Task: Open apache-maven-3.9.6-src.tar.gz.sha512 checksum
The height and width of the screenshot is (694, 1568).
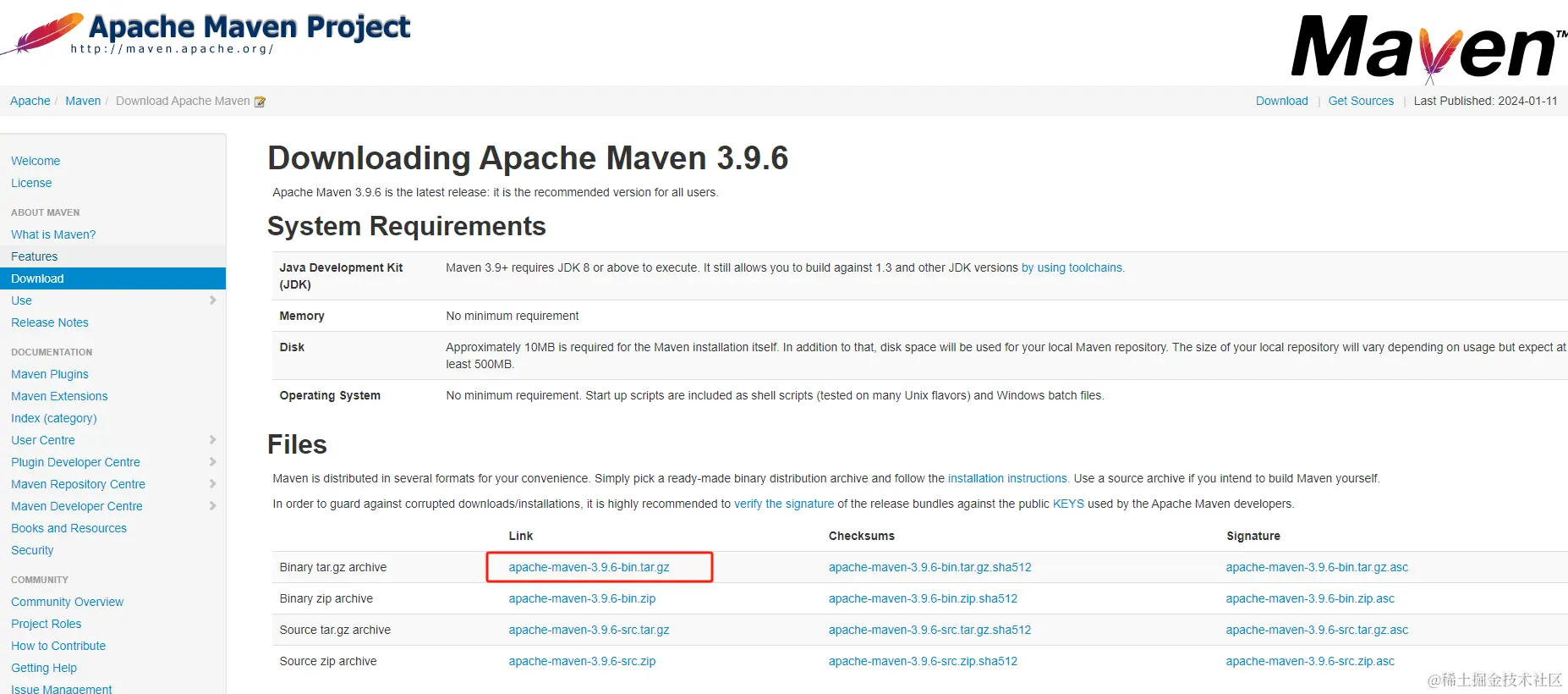Action: [930, 630]
